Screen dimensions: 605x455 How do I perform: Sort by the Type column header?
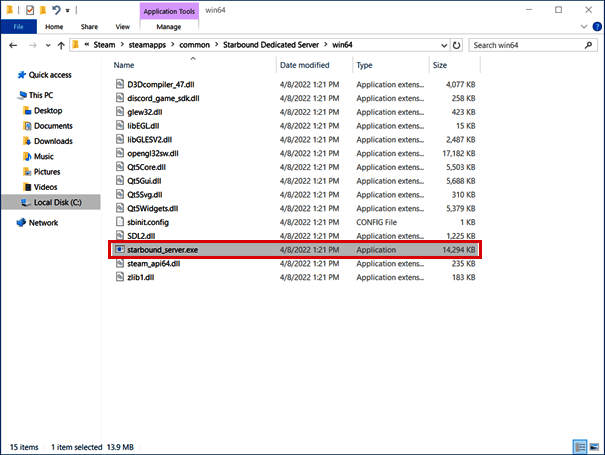[x=364, y=65]
